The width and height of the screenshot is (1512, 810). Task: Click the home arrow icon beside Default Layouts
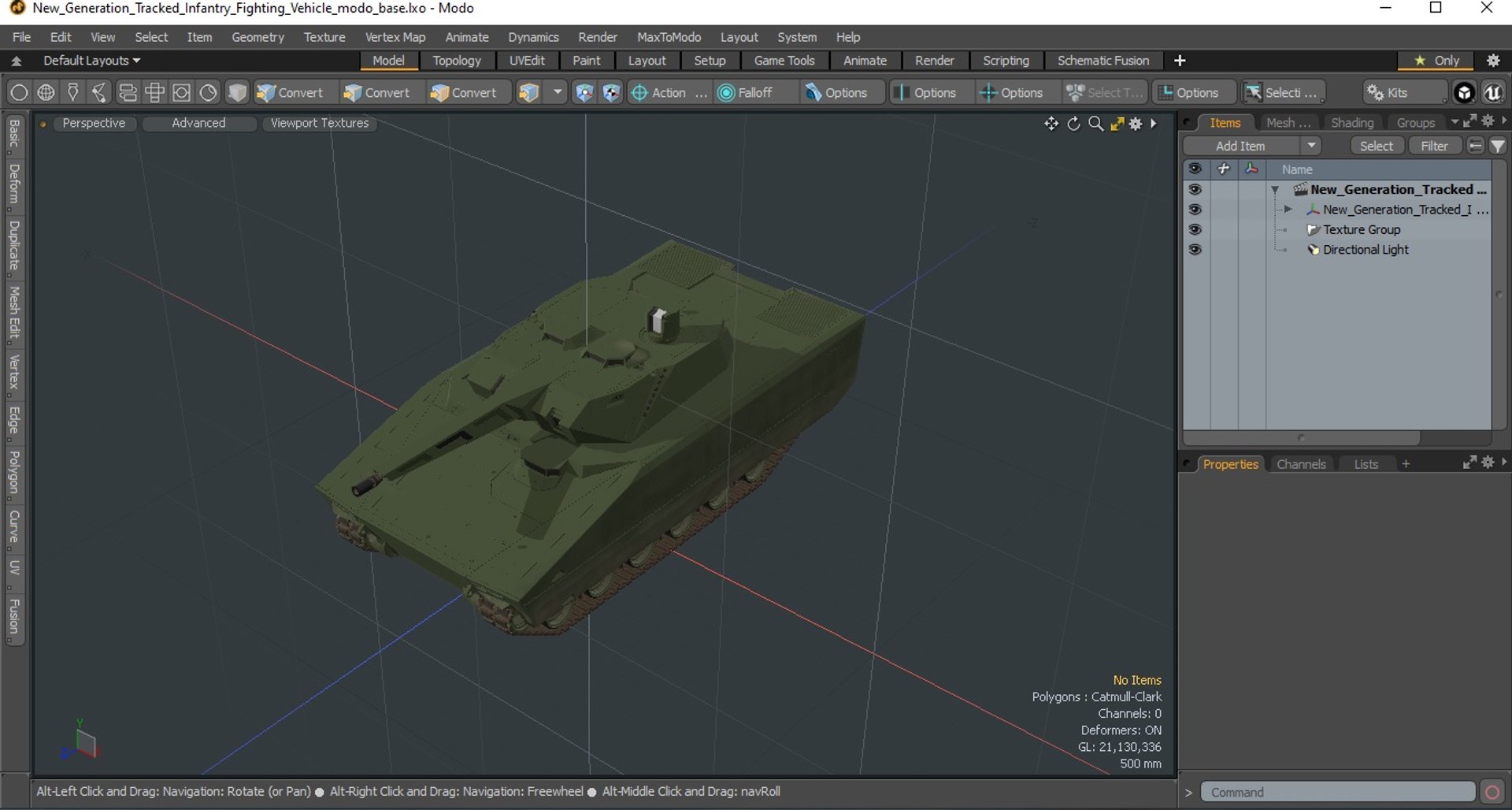[17, 61]
